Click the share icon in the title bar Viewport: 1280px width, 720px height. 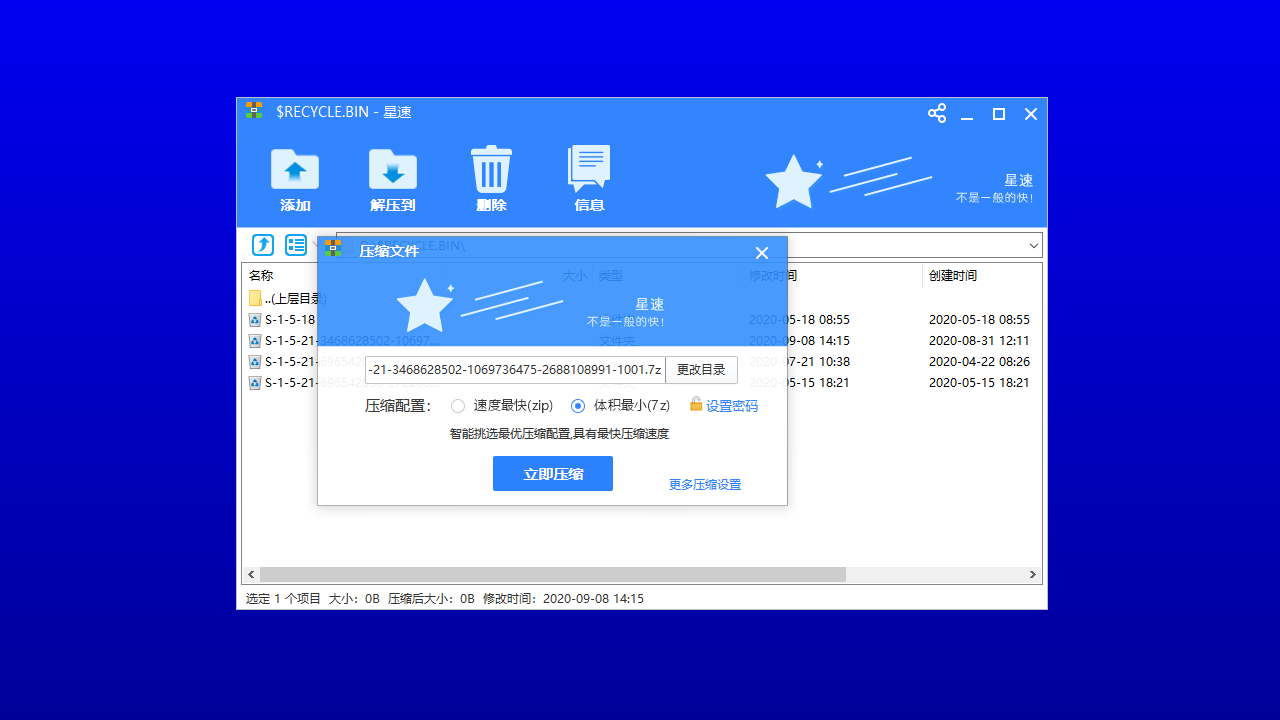(x=936, y=114)
